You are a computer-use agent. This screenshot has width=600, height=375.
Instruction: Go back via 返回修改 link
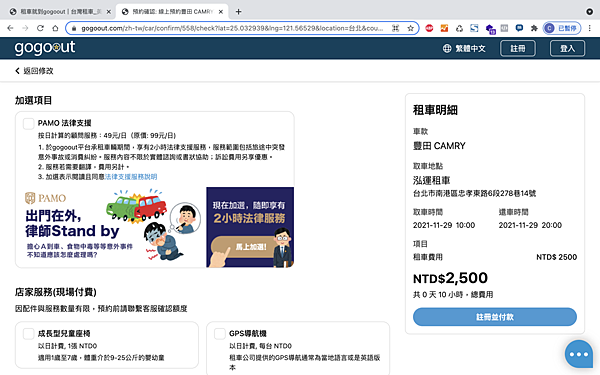pyautogui.click(x=34, y=71)
